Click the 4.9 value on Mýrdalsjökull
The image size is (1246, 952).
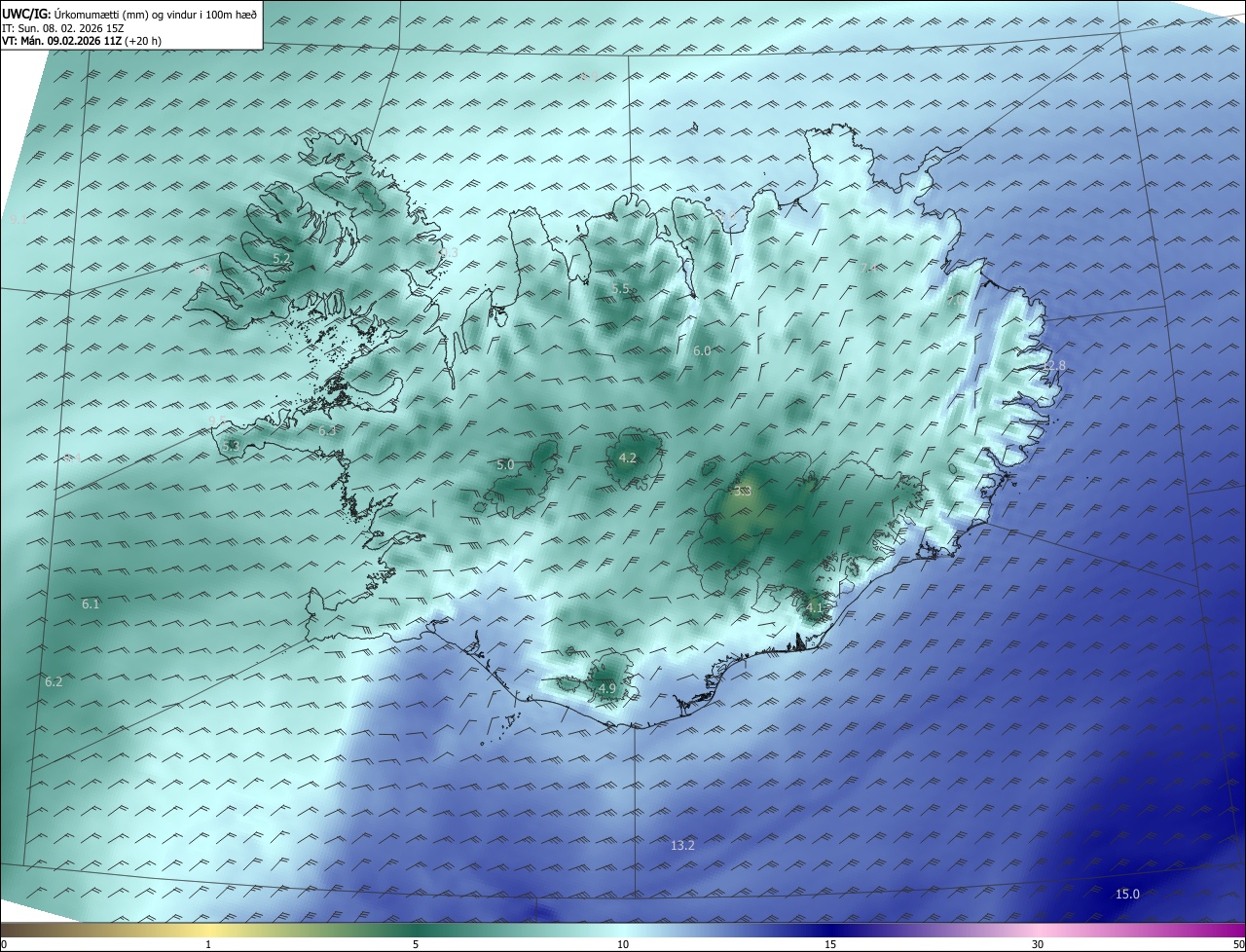pyautogui.click(x=607, y=689)
